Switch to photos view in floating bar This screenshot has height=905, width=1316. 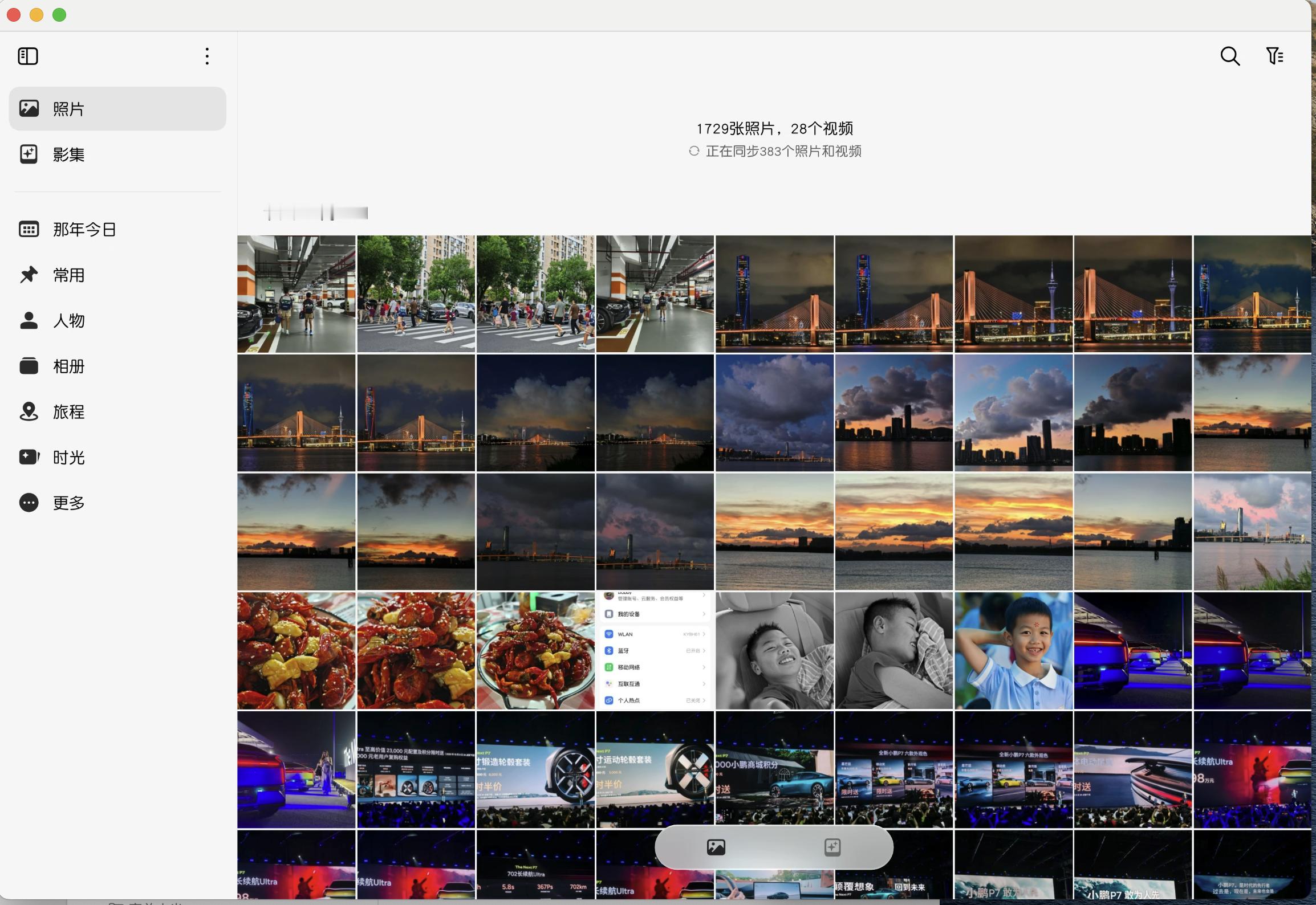(x=716, y=847)
